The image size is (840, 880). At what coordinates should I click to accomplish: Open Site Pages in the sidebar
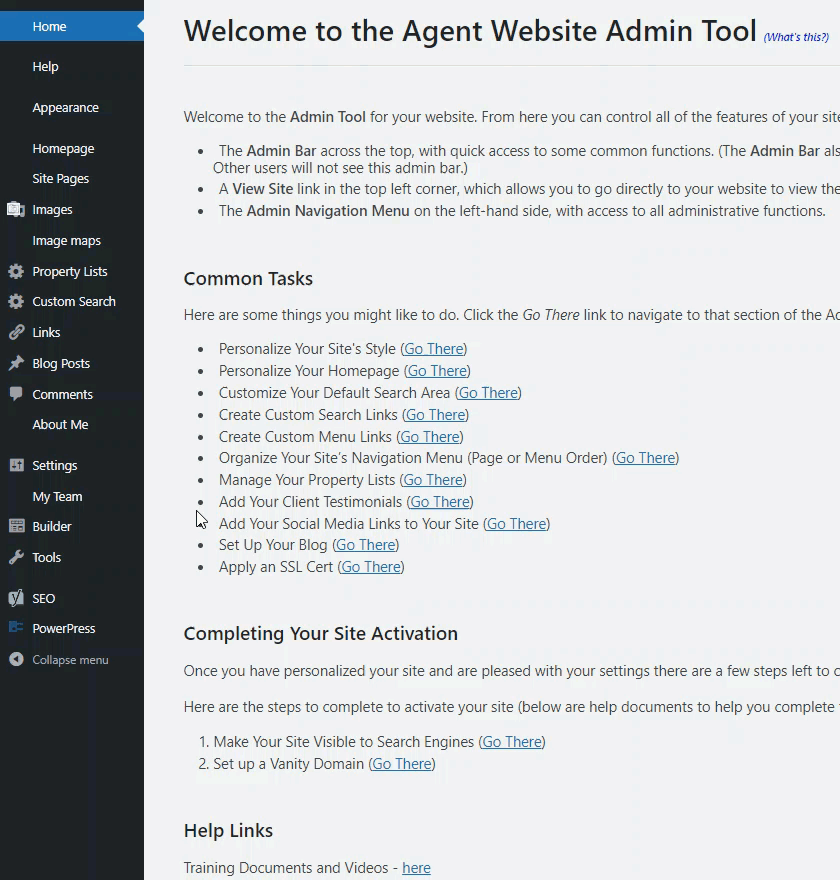[60, 179]
